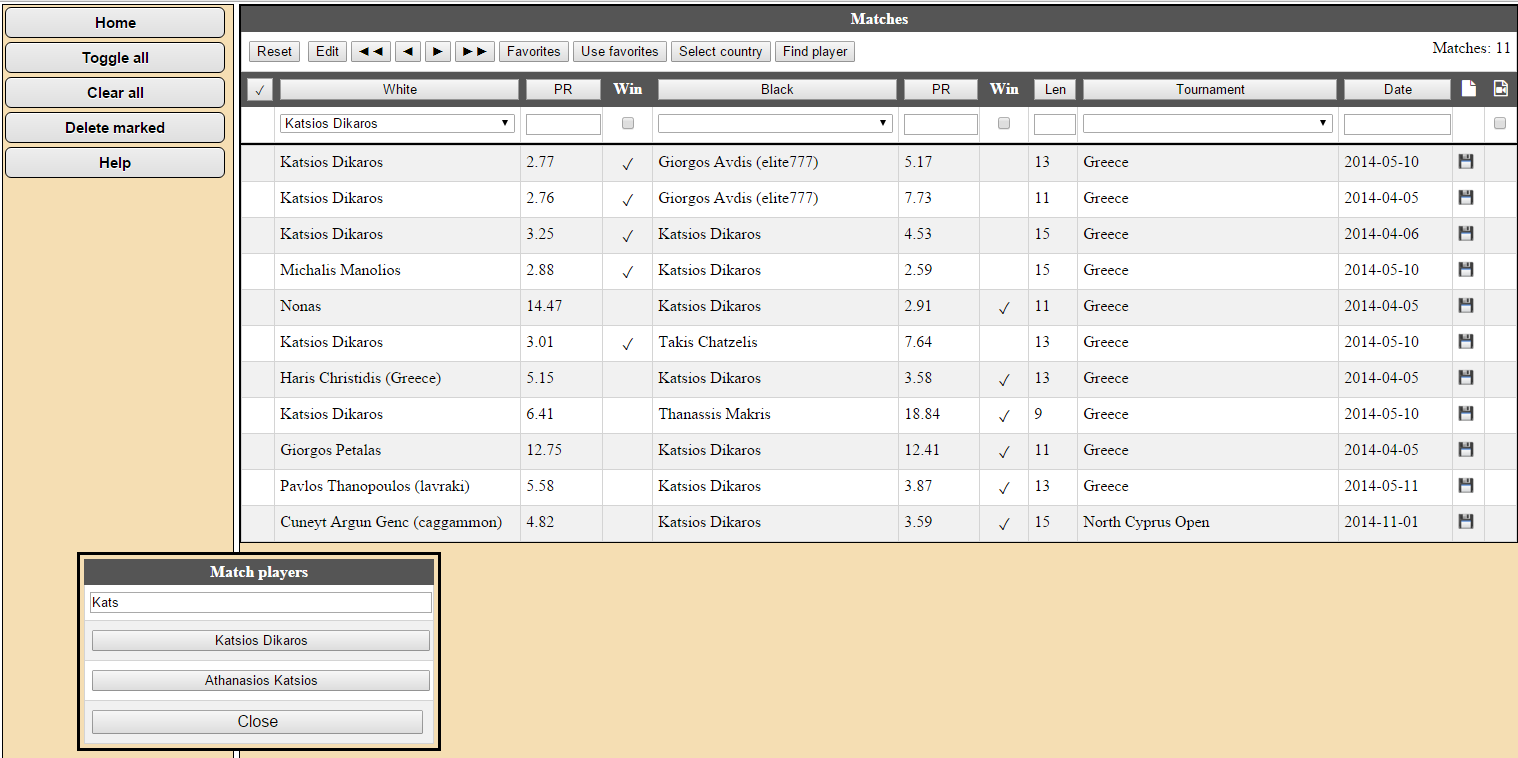Expand the Tournament filter dropdown
1518x758 pixels.
click(1208, 124)
